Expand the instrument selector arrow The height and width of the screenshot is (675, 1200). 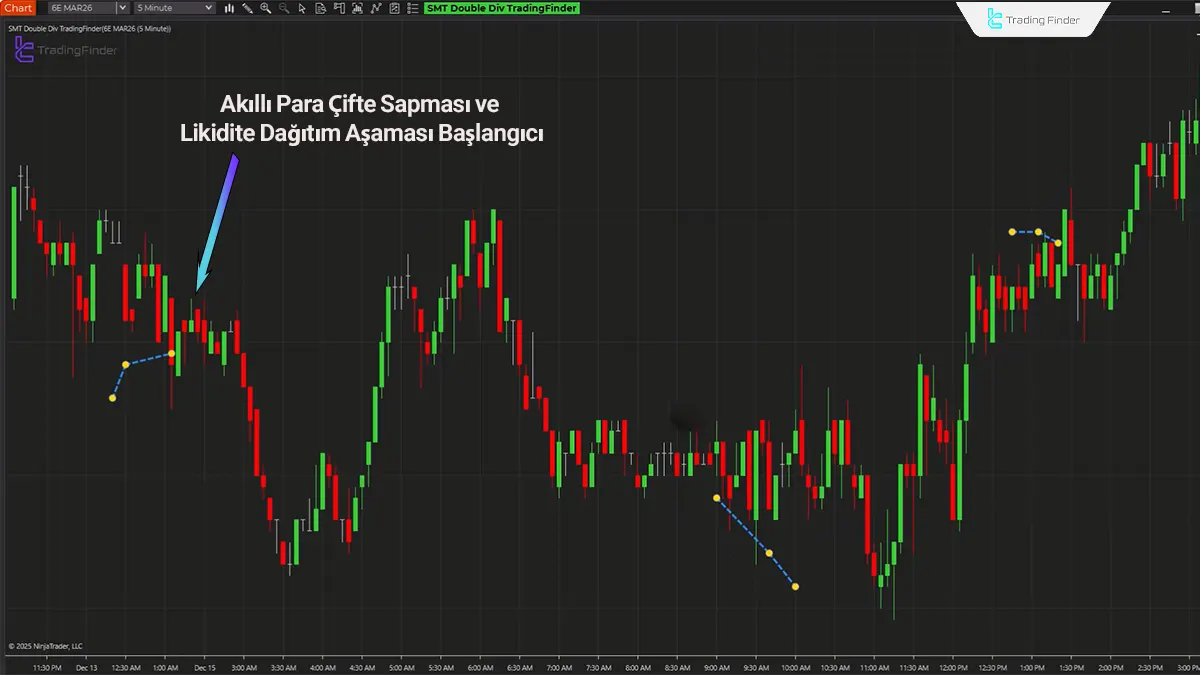click(x=122, y=7)
